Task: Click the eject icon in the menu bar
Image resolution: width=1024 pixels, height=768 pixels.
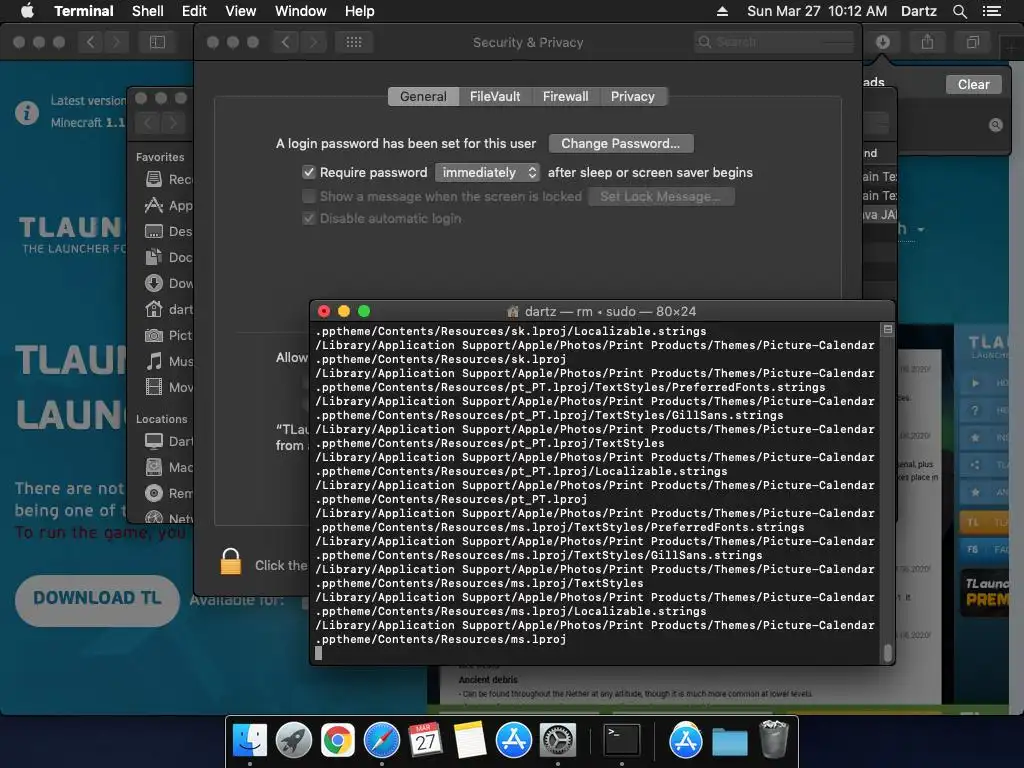Action: [722, 11]
